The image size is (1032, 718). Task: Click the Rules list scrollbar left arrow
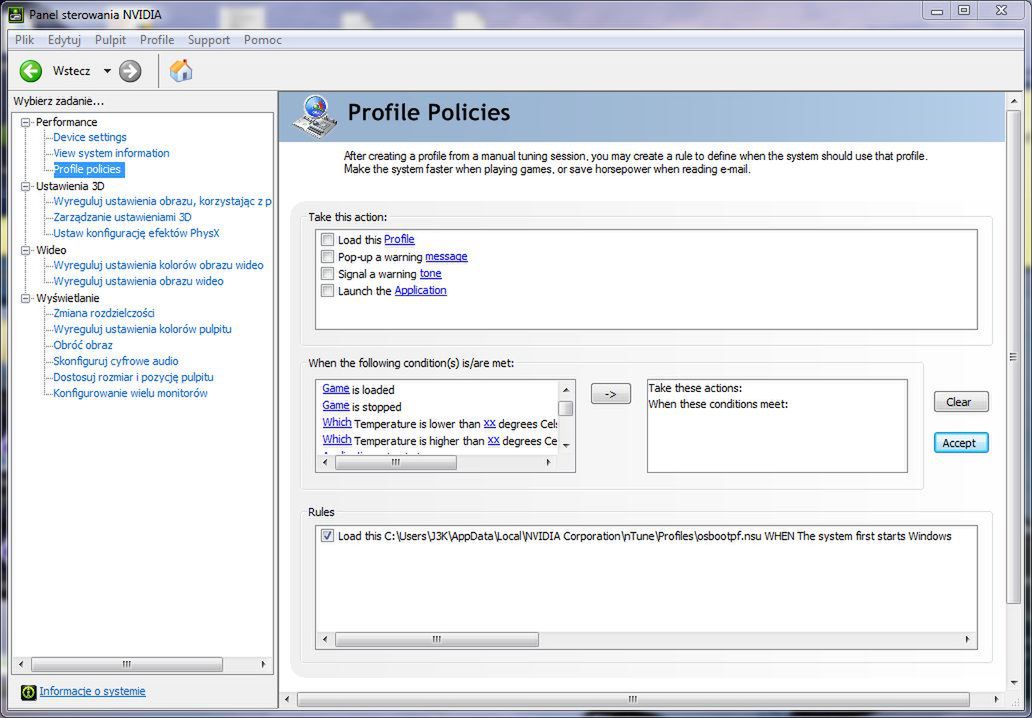point(324,640)
